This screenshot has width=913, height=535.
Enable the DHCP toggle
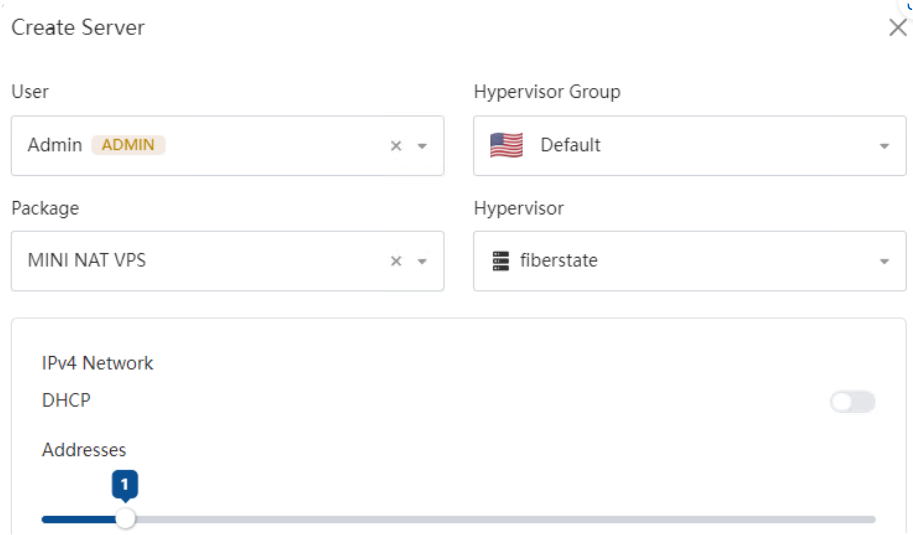coord(852,401)
